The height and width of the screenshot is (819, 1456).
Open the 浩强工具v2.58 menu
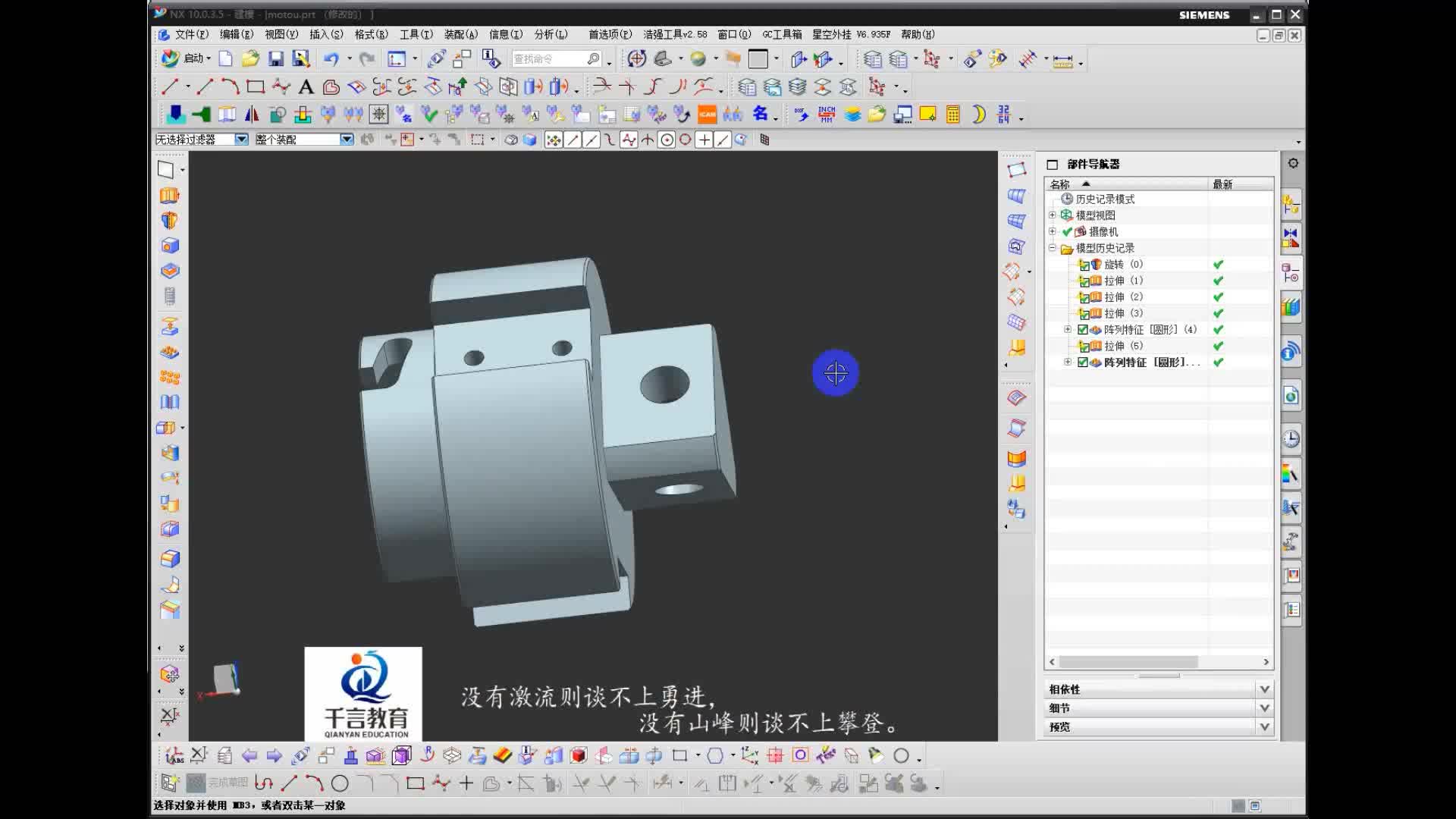675,34
